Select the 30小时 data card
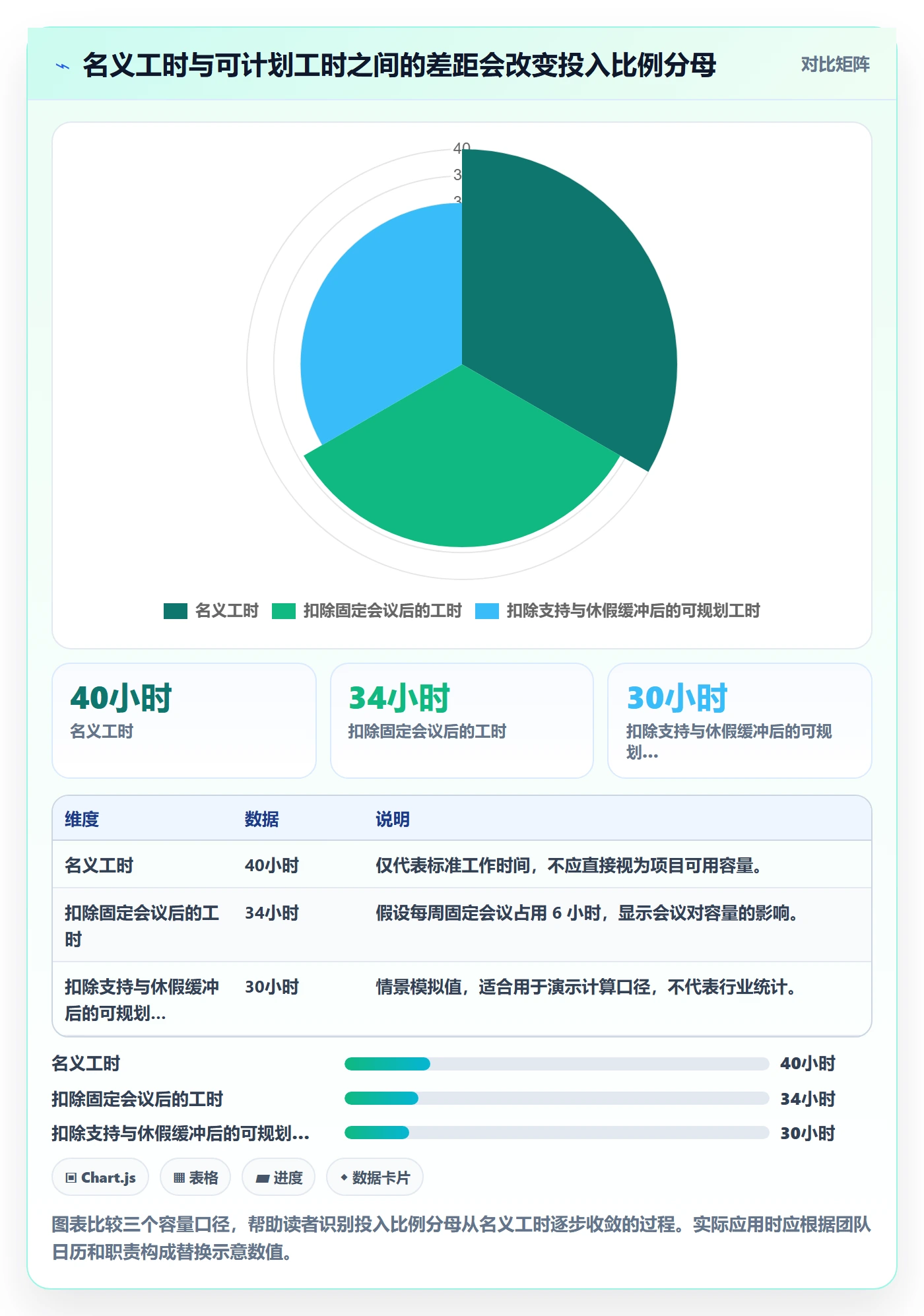The height and width of the screenshot is (1316, 924). (740, 721)
